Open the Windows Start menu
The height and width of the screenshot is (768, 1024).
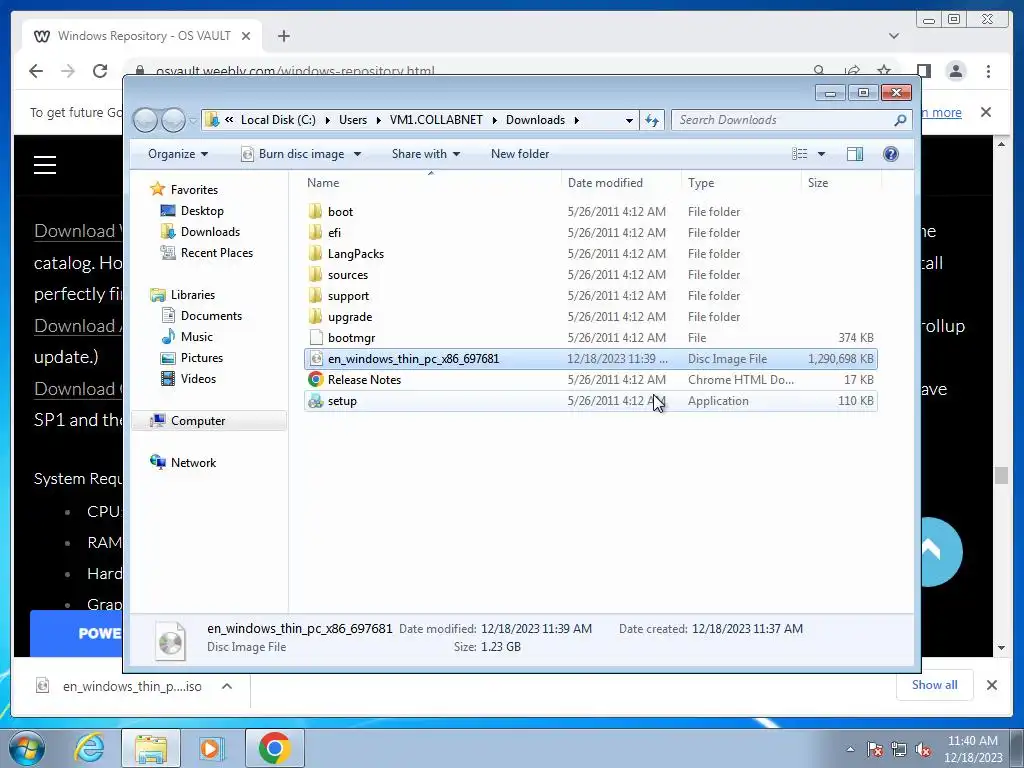pyautogui.click(x=25, y=748)
